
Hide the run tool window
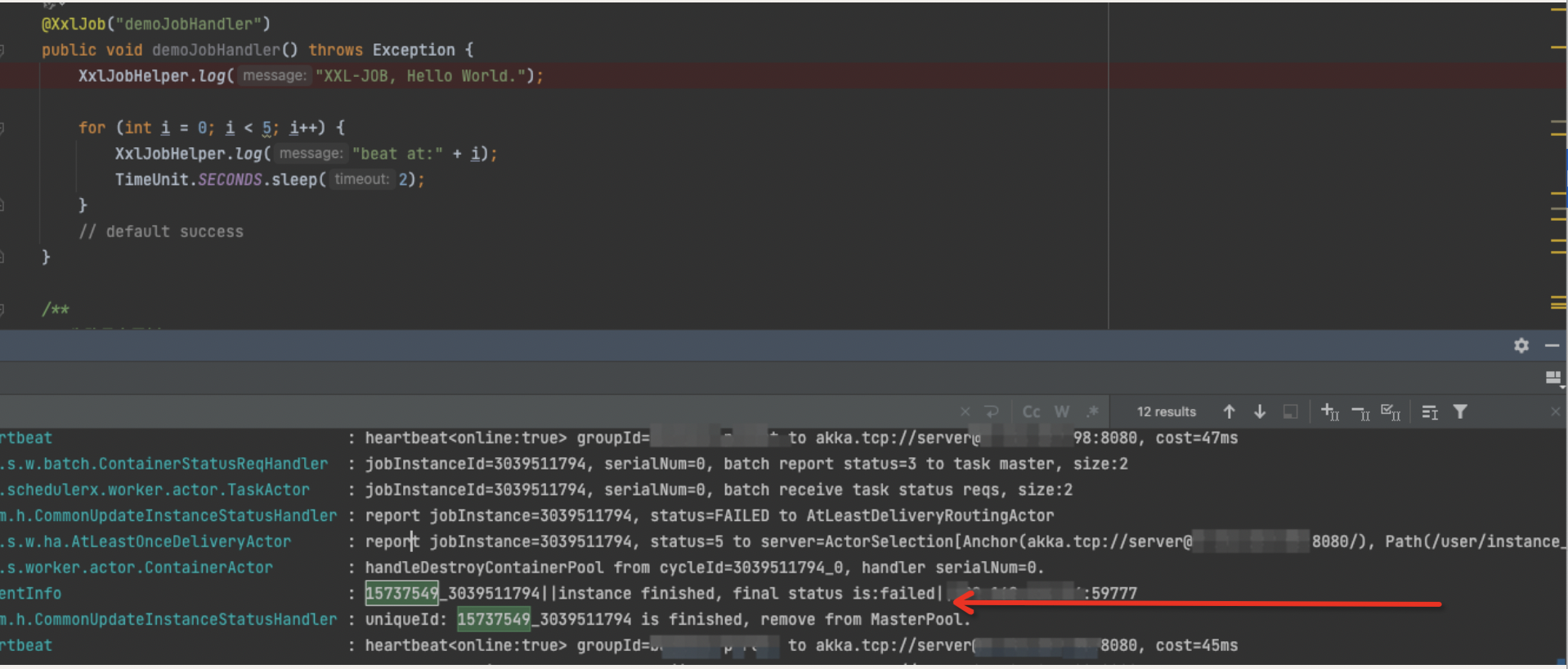tap(1552, 346)
